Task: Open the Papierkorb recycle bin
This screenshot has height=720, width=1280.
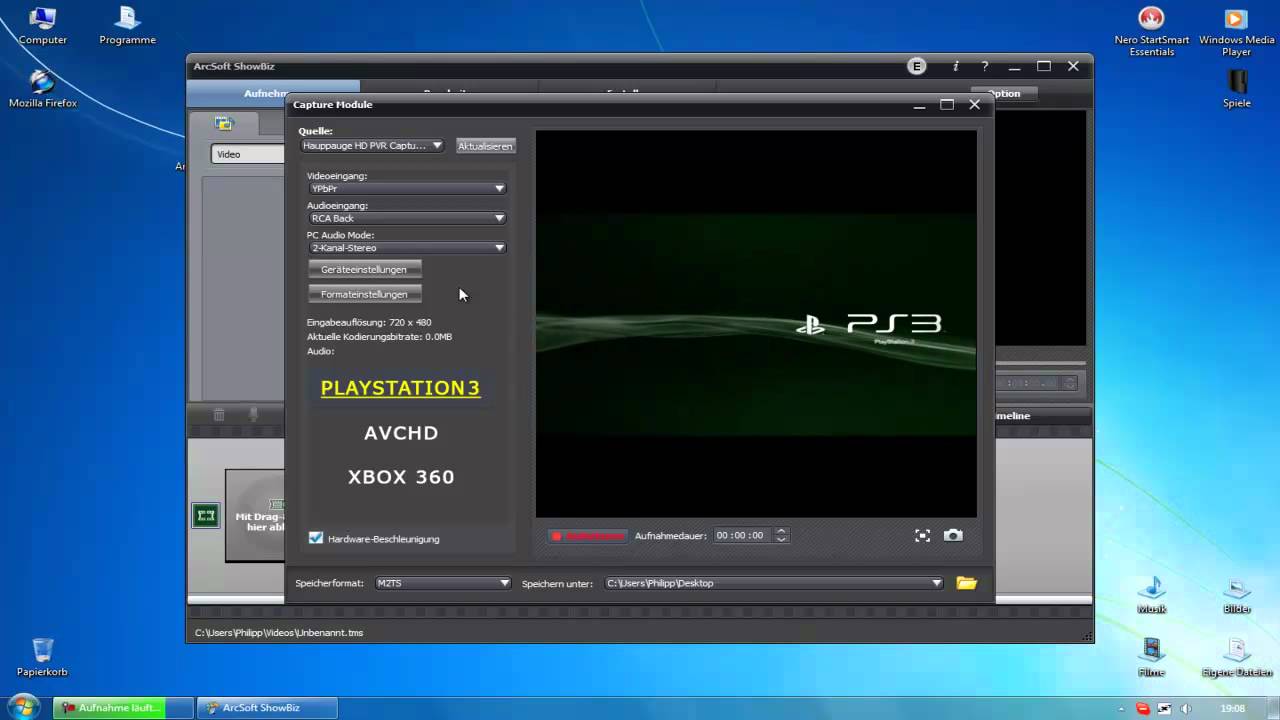Action: pos(43,657)
